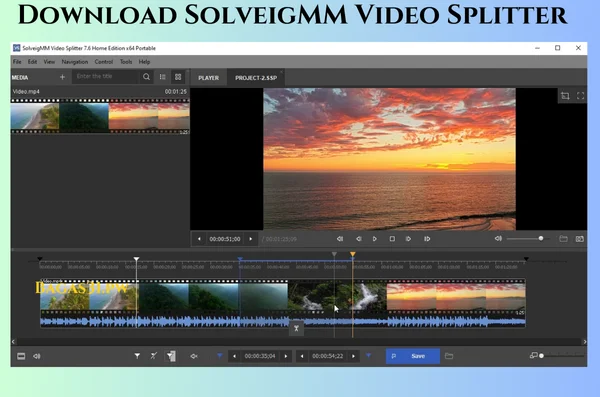Switch media panel to thumbnail grid view
The width and height of the screenshot is (600, 397).
[178, 77]
